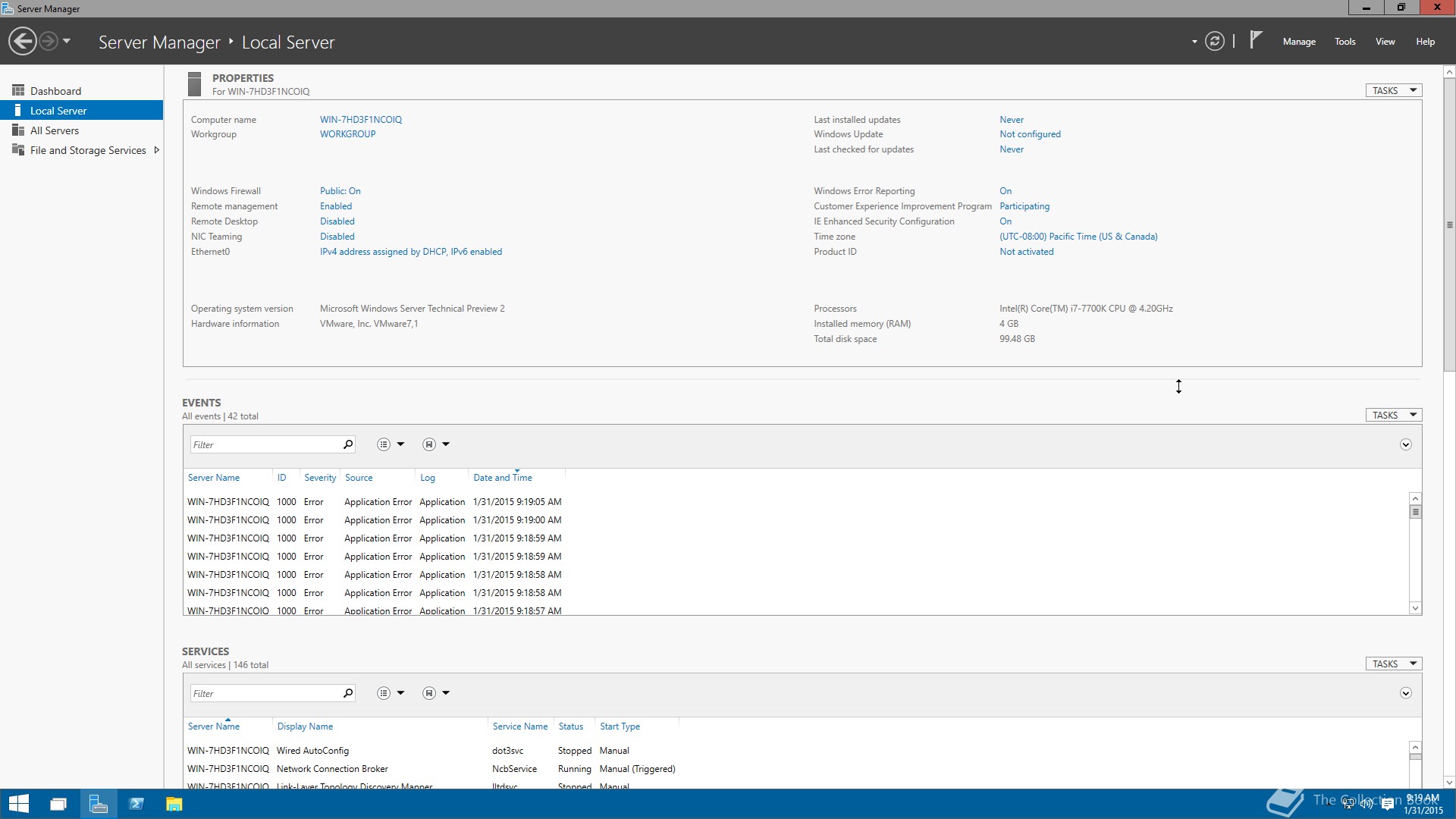Click the Ethernet0 IPv4 address link

[x=411, y=251]
